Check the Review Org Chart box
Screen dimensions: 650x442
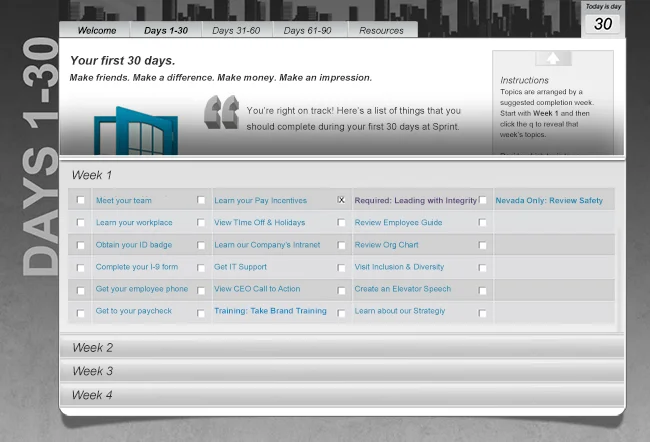[341, 245]
